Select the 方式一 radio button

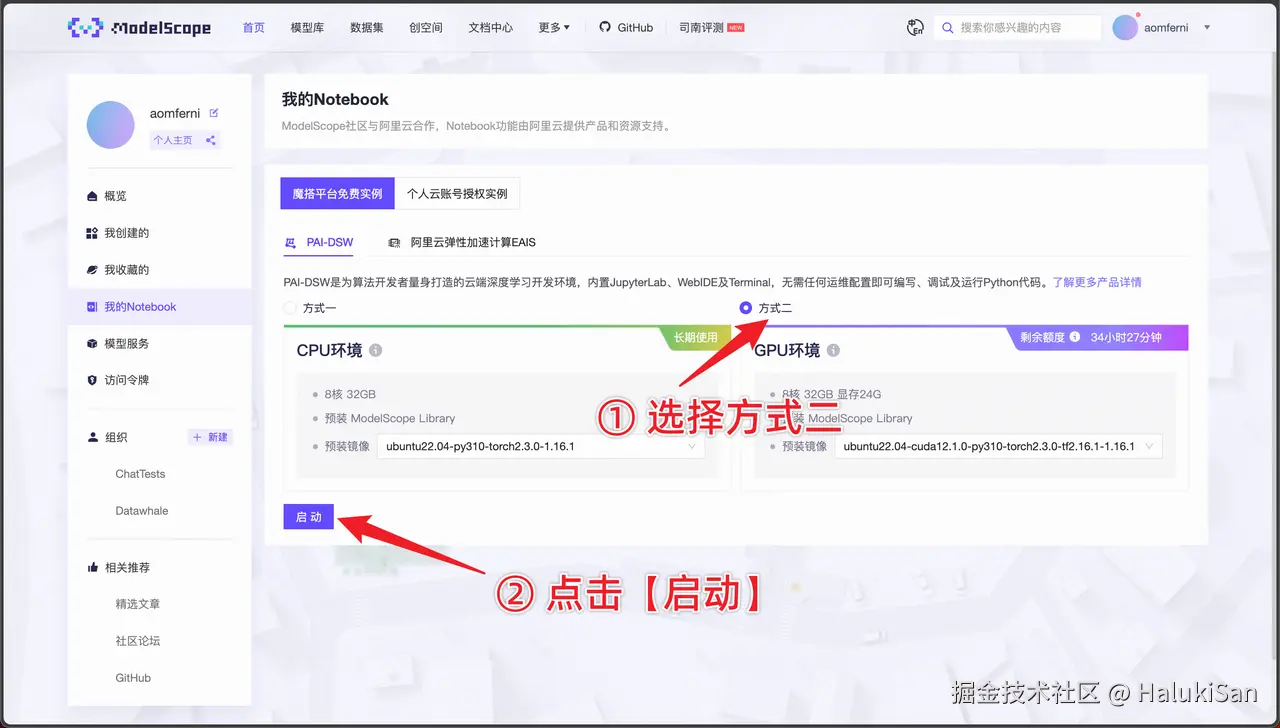click(291, 308)
